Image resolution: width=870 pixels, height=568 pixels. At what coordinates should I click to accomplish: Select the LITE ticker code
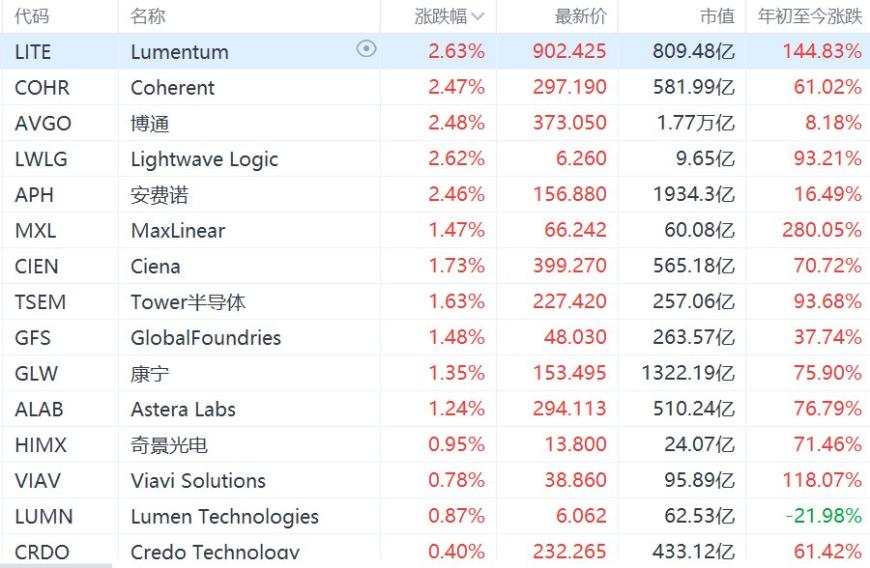tap(33, 52)
